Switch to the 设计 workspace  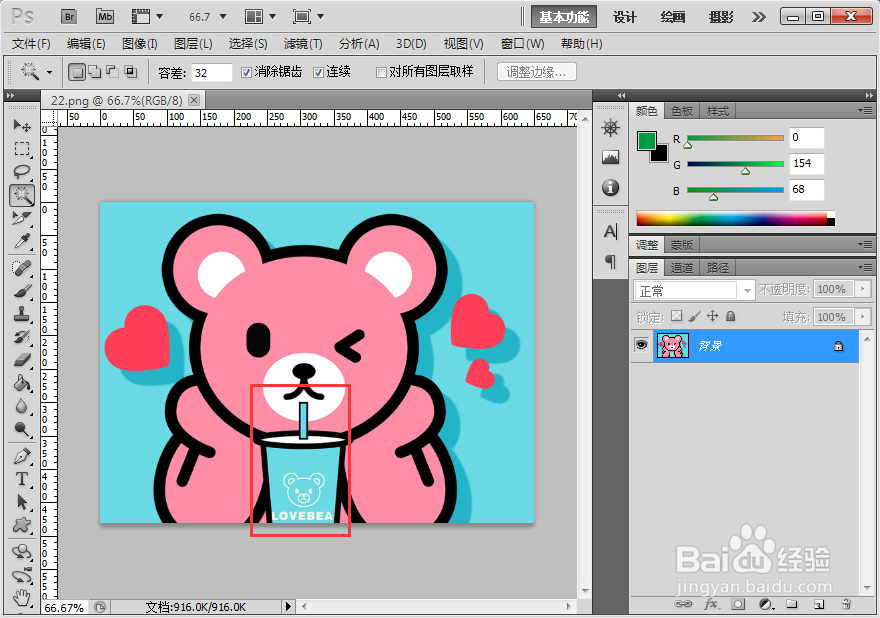625,17
